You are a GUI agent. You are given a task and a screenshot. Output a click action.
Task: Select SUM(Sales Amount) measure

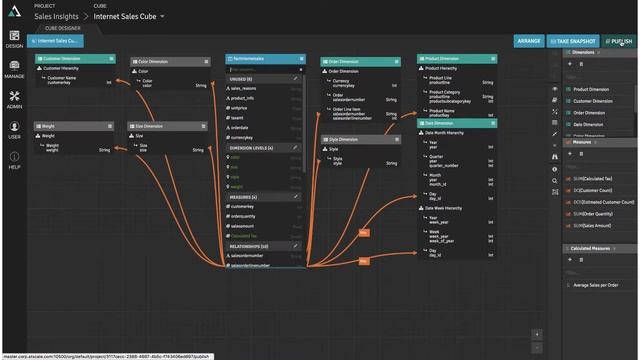click(592, 226)
